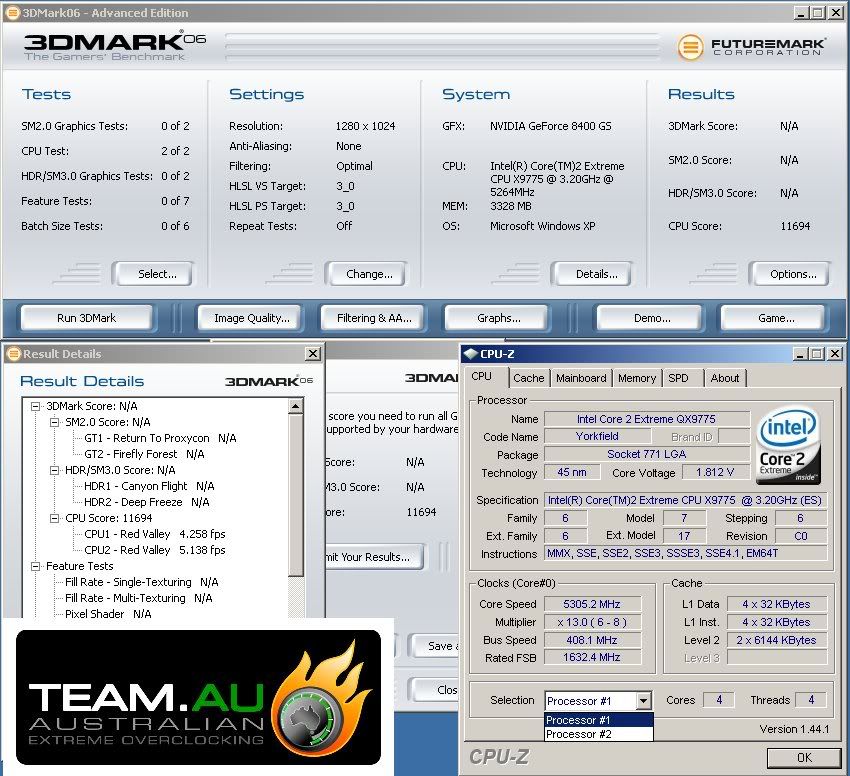
Task: Choose Processor #1 from the dropdown list
Action: pos(598,720)
